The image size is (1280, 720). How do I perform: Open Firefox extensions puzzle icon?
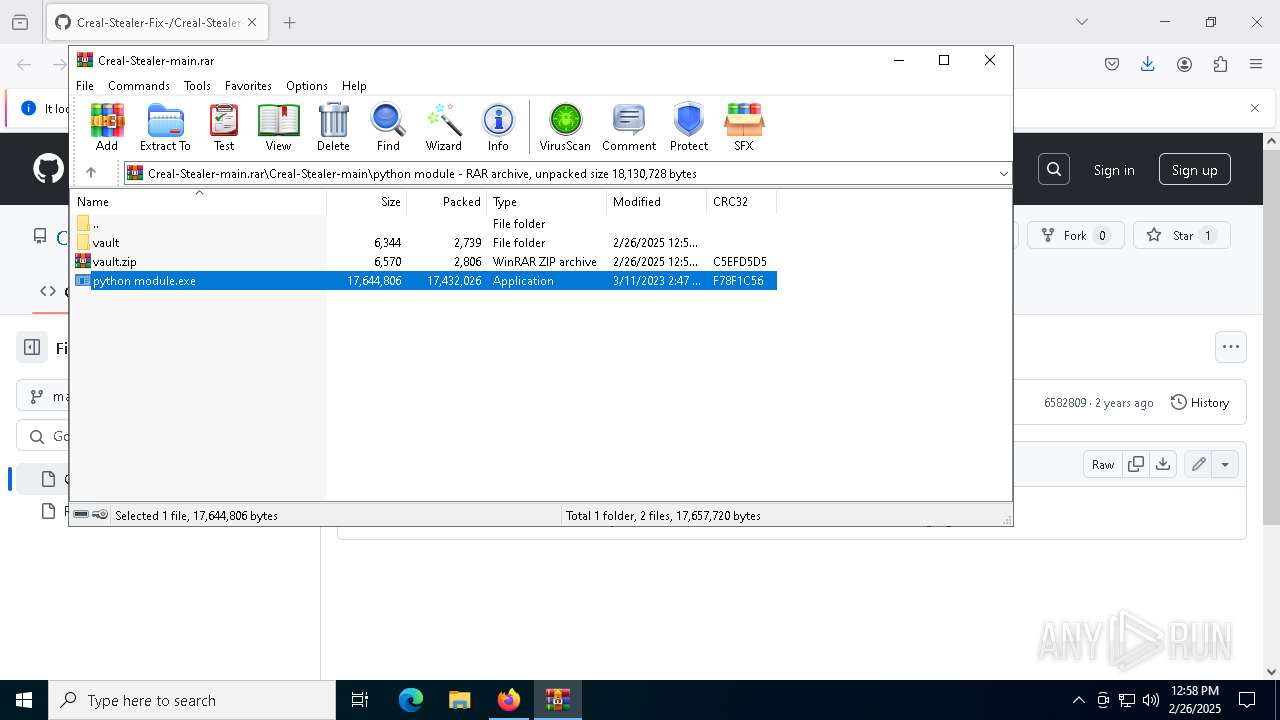[x=1220, y=64]
